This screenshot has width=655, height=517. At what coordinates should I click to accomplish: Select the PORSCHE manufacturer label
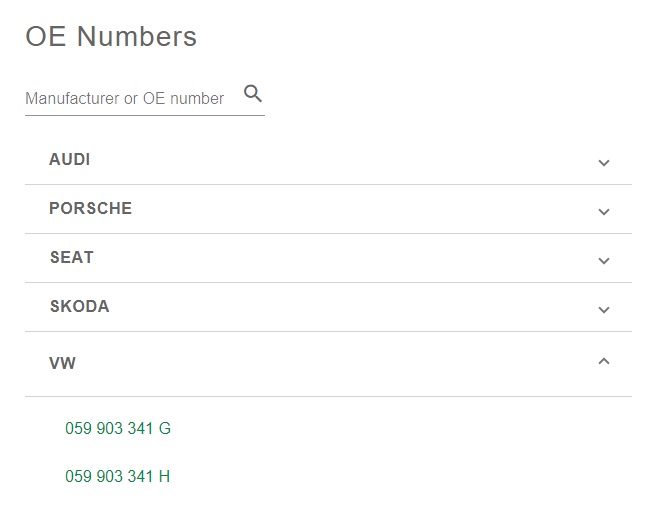click(x=90, y=208)
